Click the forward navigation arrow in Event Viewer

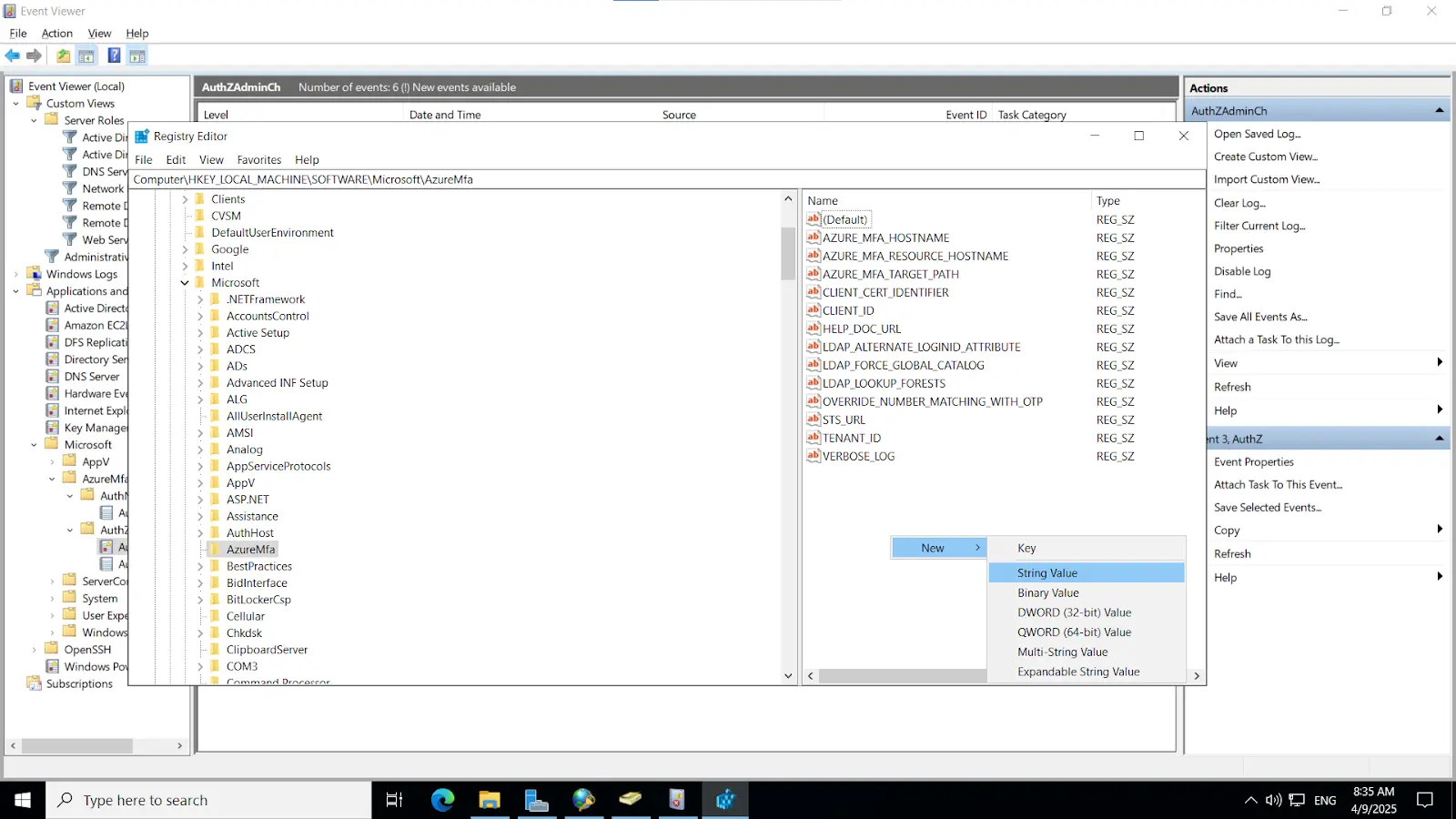coord(35,56)
